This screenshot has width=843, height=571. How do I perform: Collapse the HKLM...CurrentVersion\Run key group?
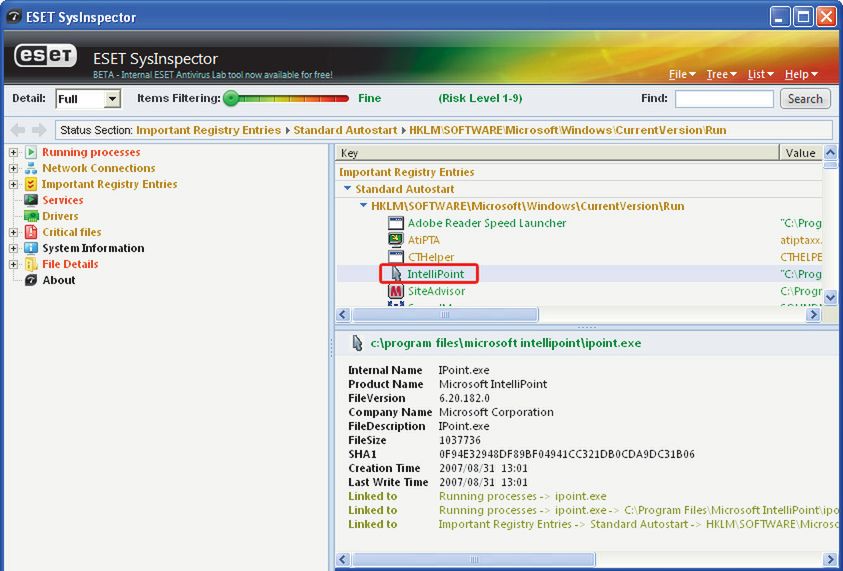click(363, 205)
